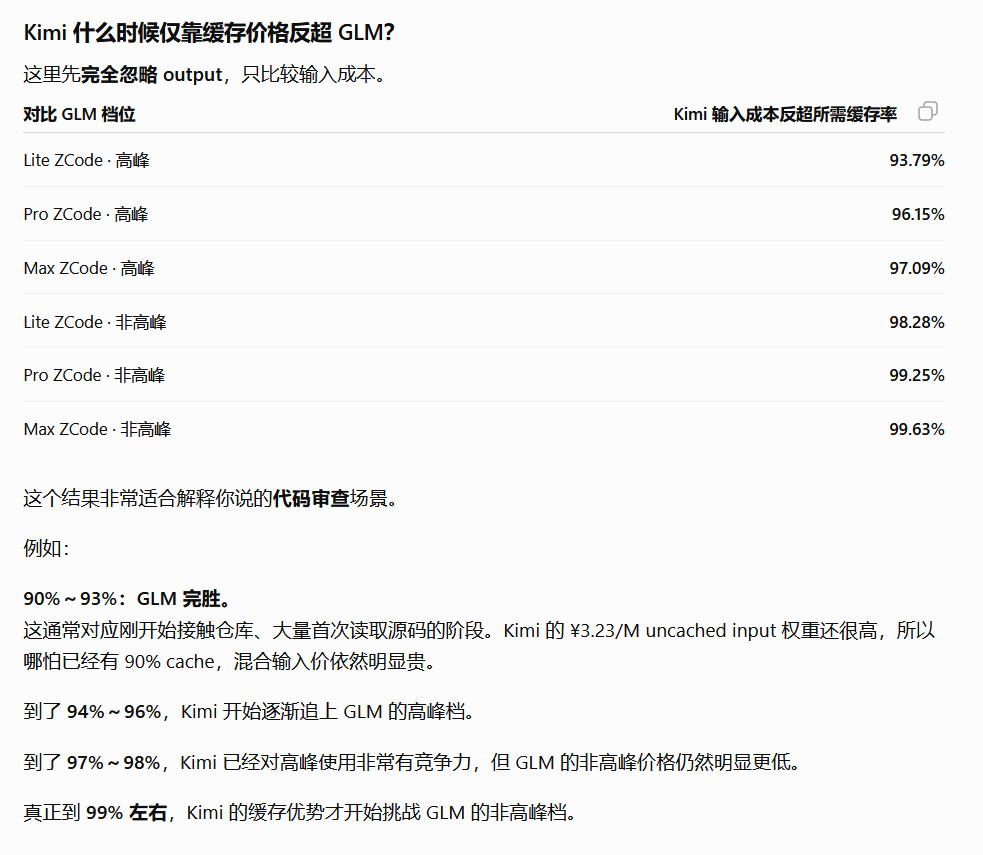Image resolution: width=983 pixels, height=855 pixels.
Task: Select the row label "Pro ZCode · 高峰"
Action: coord(86,214)
